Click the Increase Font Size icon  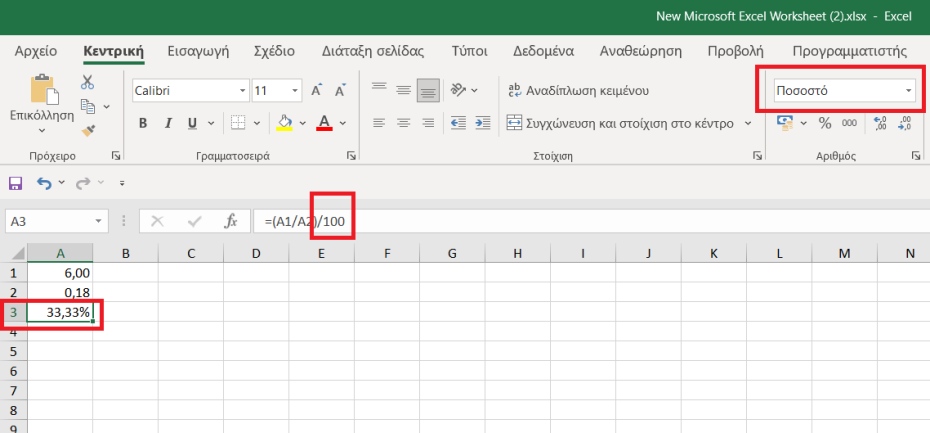coord(316,91)
